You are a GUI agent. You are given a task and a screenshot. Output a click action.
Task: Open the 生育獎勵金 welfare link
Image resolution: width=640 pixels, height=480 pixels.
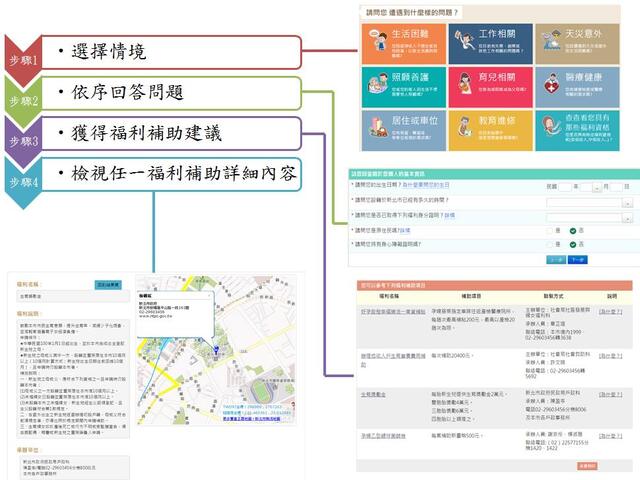coord(375,394)
